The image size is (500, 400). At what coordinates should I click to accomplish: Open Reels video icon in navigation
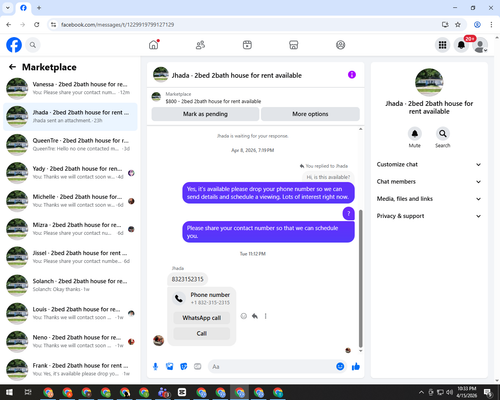coord(247,45)
